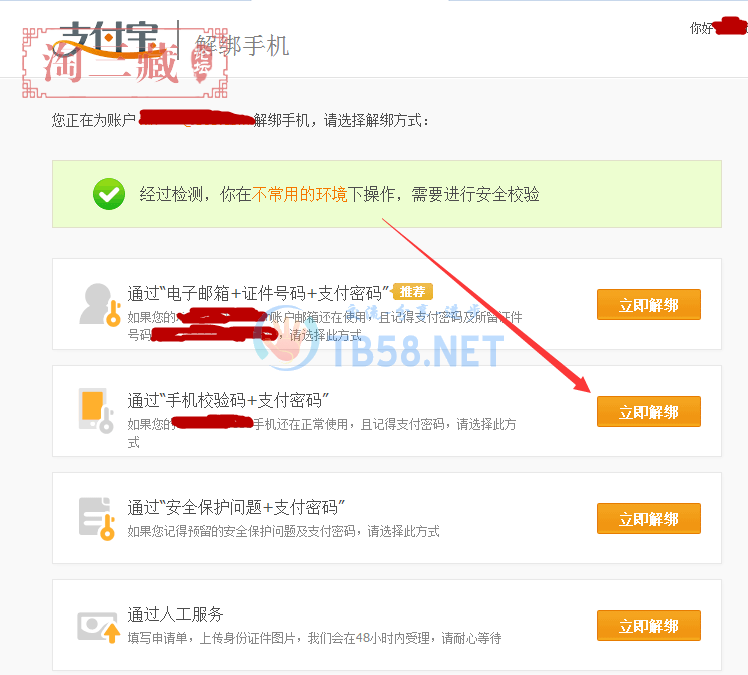Viewport: 748px width, 675px height.
Task: Click the green checkmark success icon
Action: click(109, 194)
